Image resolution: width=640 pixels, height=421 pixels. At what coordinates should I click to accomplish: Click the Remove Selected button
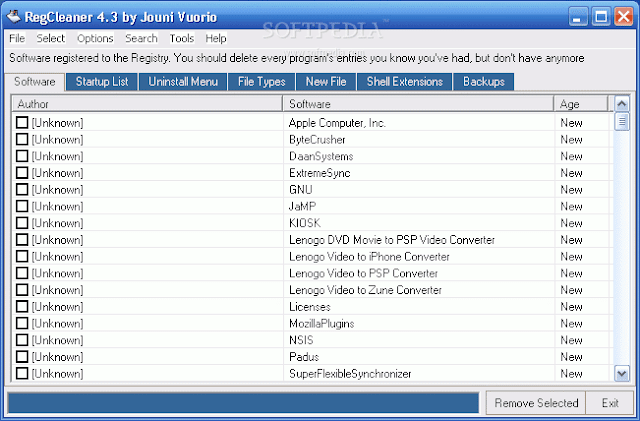coord(536,403)
